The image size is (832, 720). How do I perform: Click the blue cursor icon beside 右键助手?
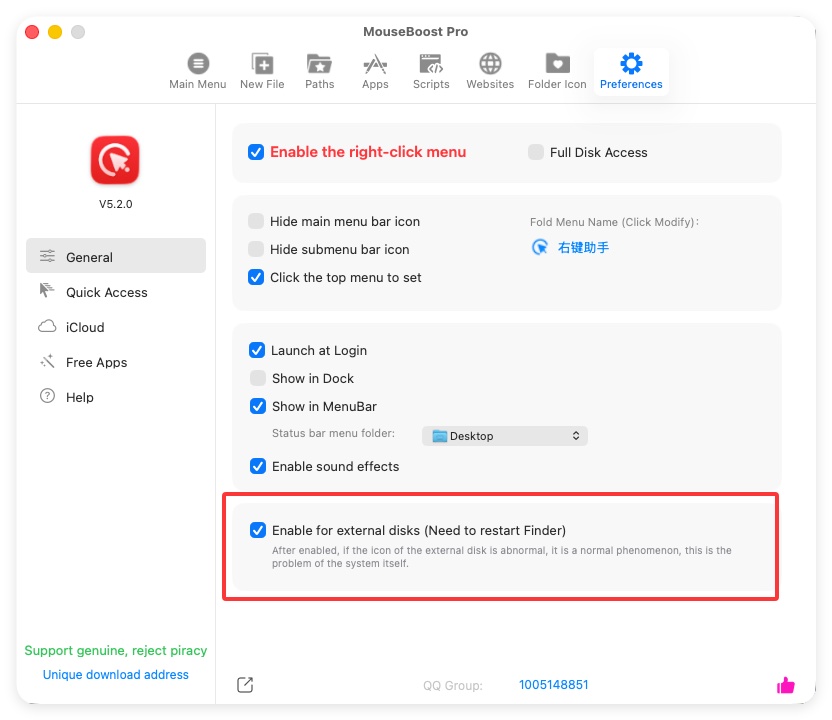coord(540,247)
